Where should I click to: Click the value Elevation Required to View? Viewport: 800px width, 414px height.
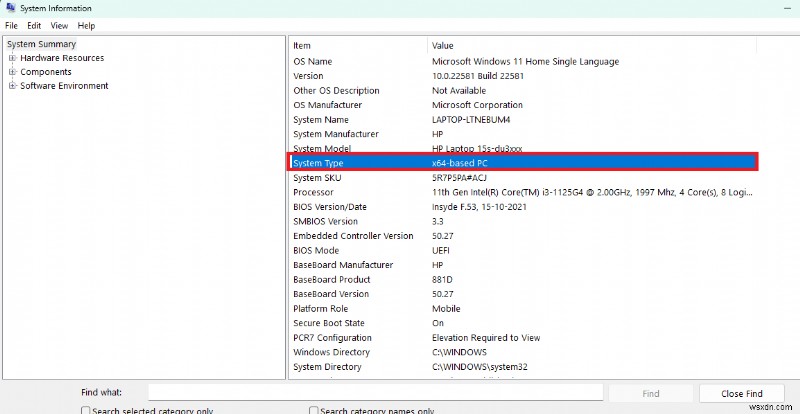(486, 338)
